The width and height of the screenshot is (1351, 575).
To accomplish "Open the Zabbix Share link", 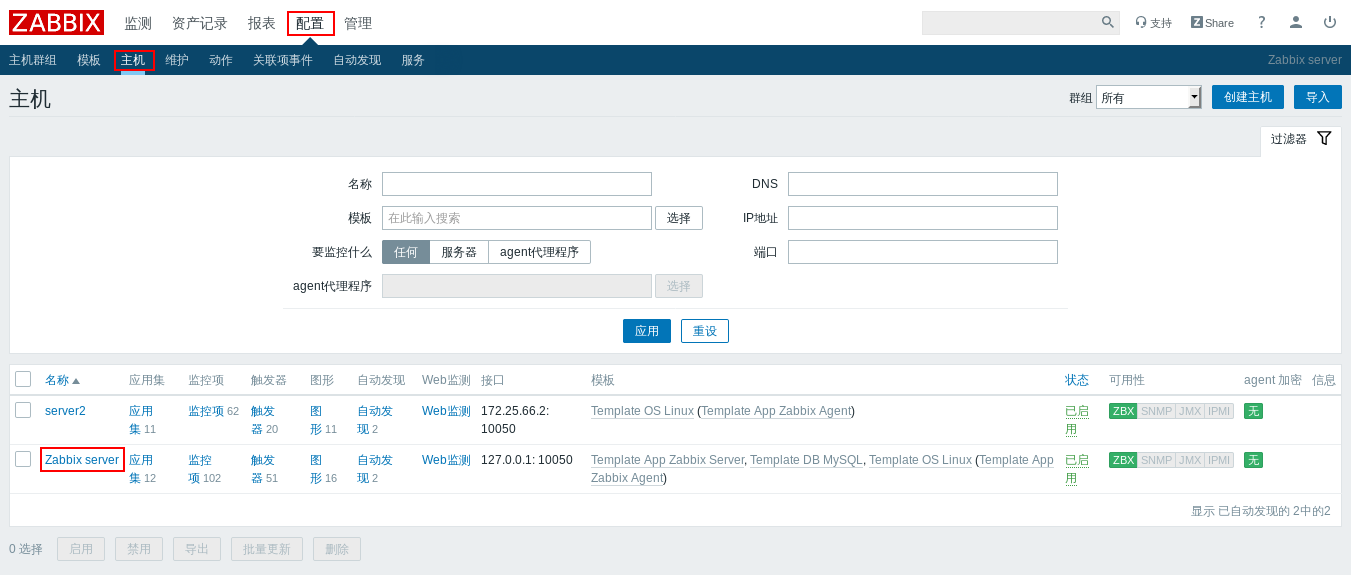I will [1212, 23].
